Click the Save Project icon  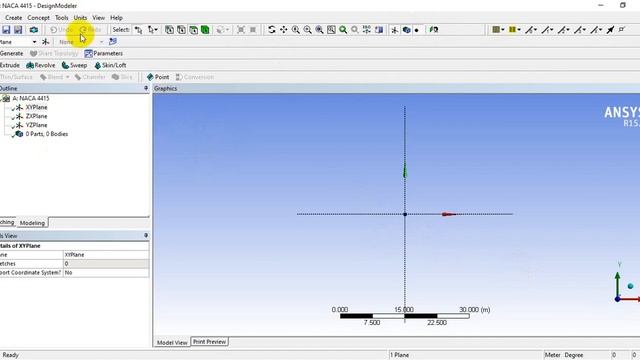tap(6, 30)
